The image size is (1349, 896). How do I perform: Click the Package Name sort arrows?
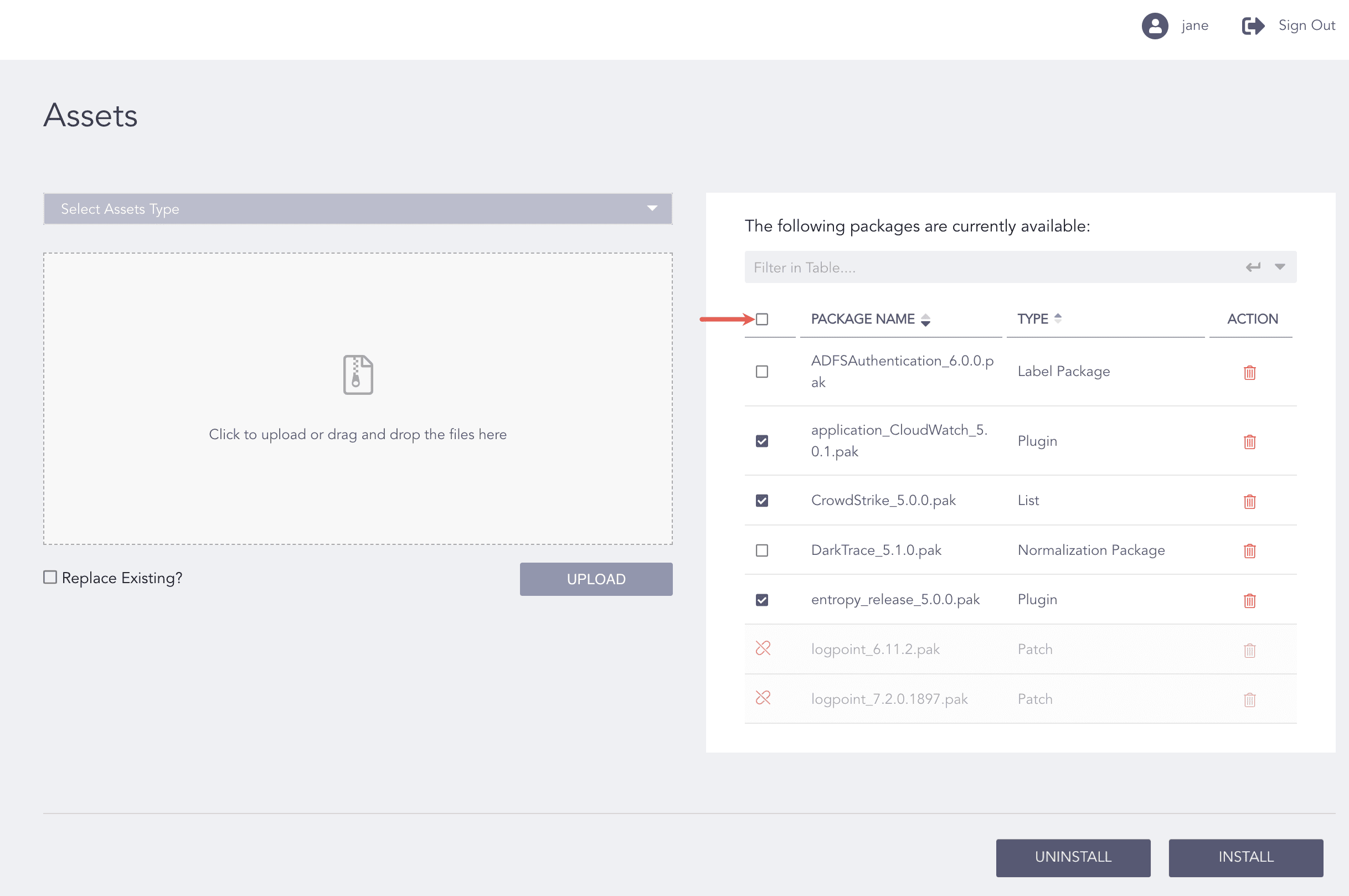[925, 320]
